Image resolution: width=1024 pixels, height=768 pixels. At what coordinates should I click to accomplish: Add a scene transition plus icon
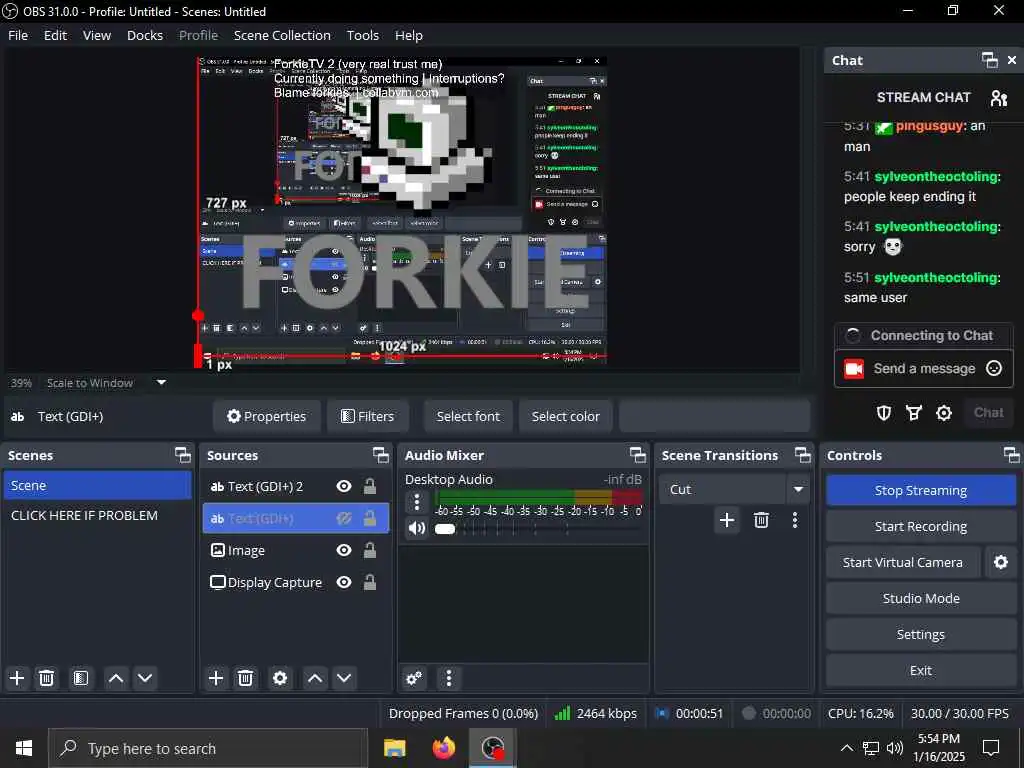point(727,520)
